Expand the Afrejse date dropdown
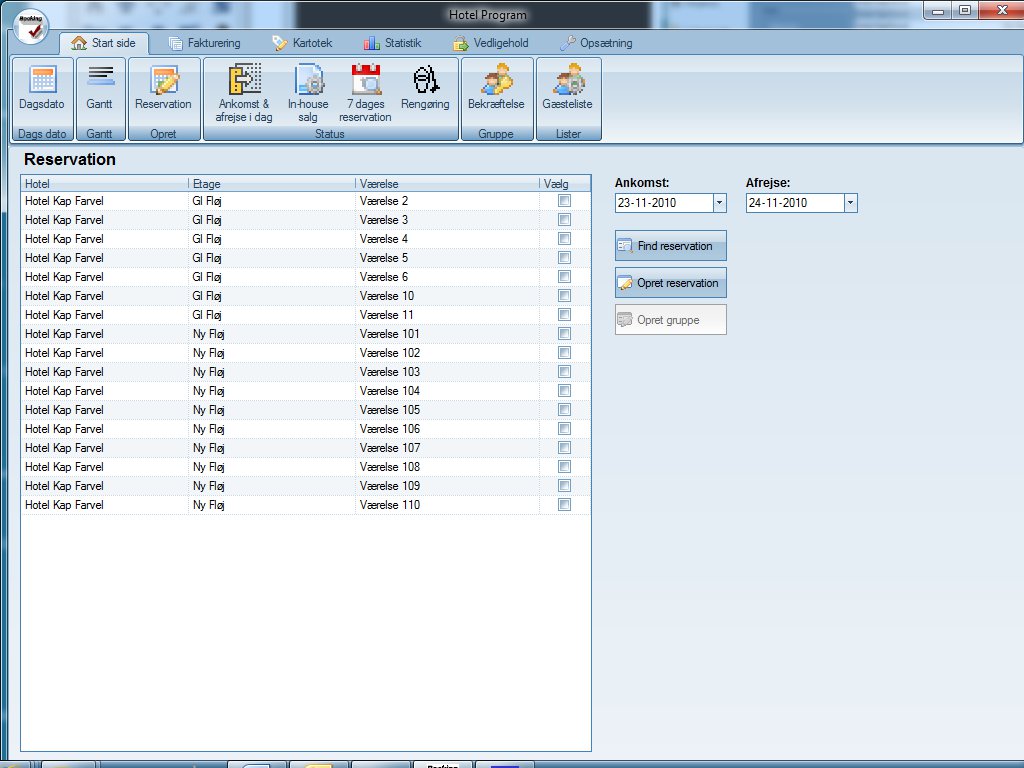 (850, 203)
